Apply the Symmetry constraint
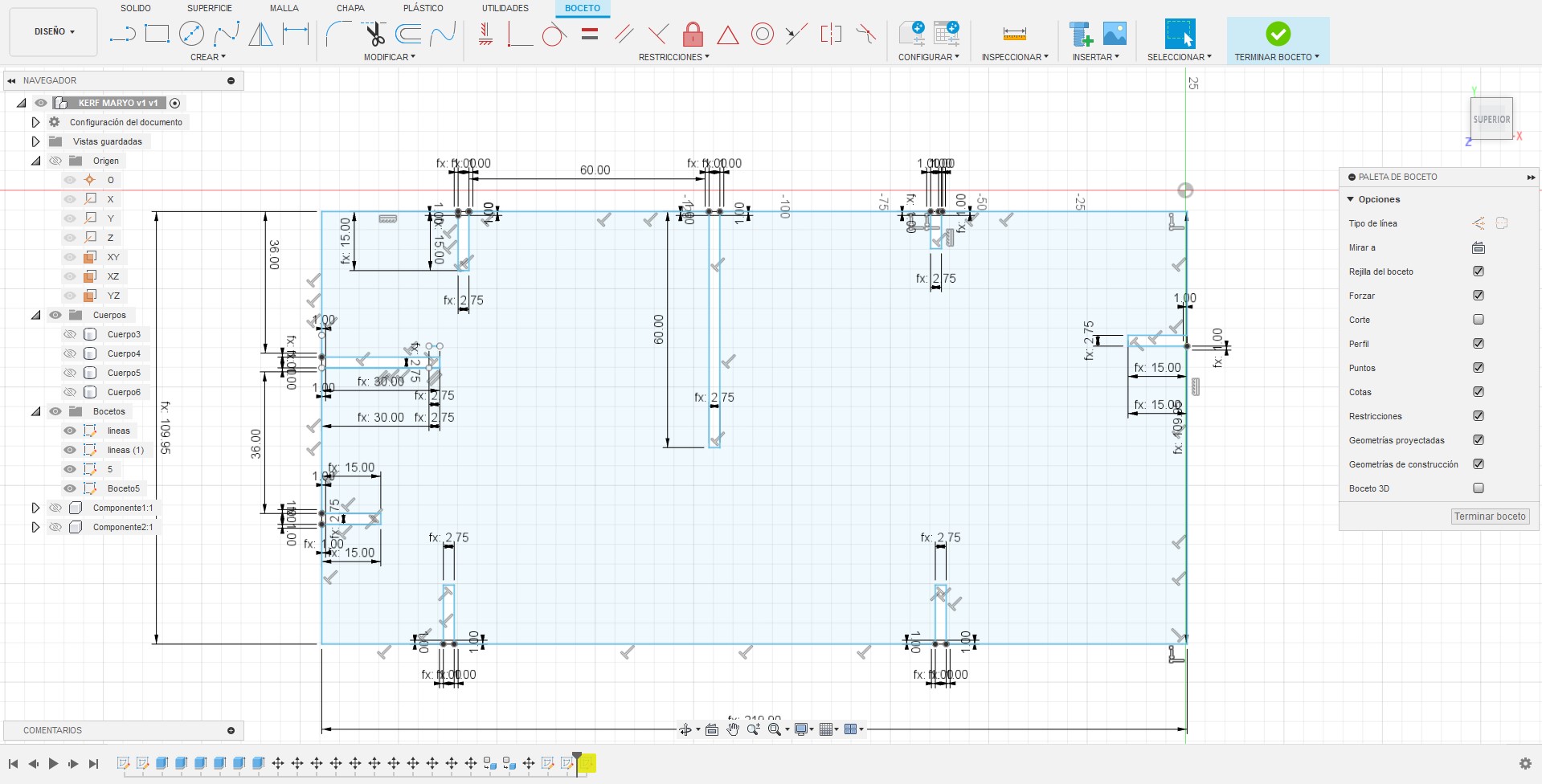Screen dimensions: 1542x784 [831, 34]
